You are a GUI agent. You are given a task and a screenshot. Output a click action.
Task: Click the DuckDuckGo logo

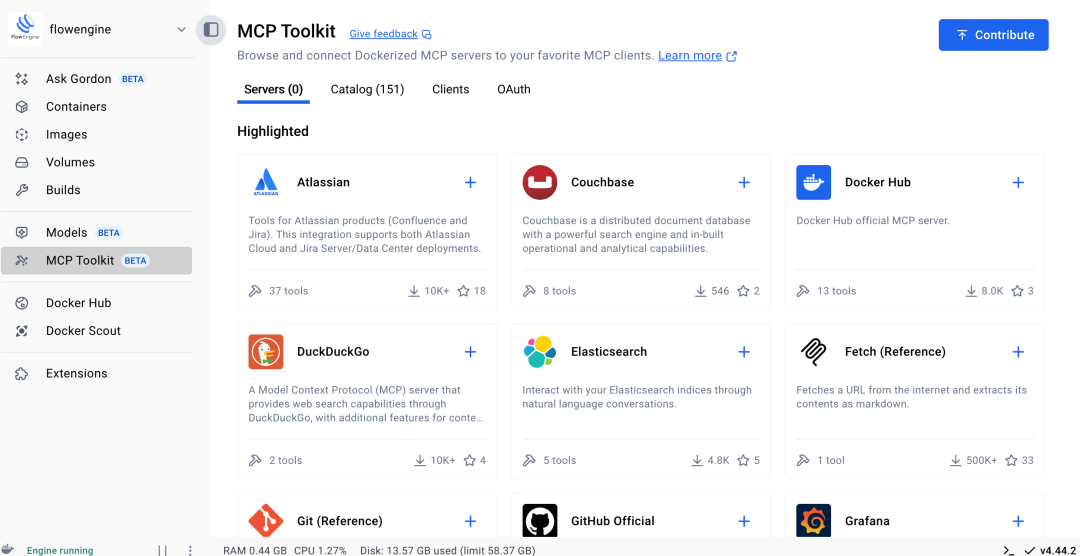click(x=266, y=351)
